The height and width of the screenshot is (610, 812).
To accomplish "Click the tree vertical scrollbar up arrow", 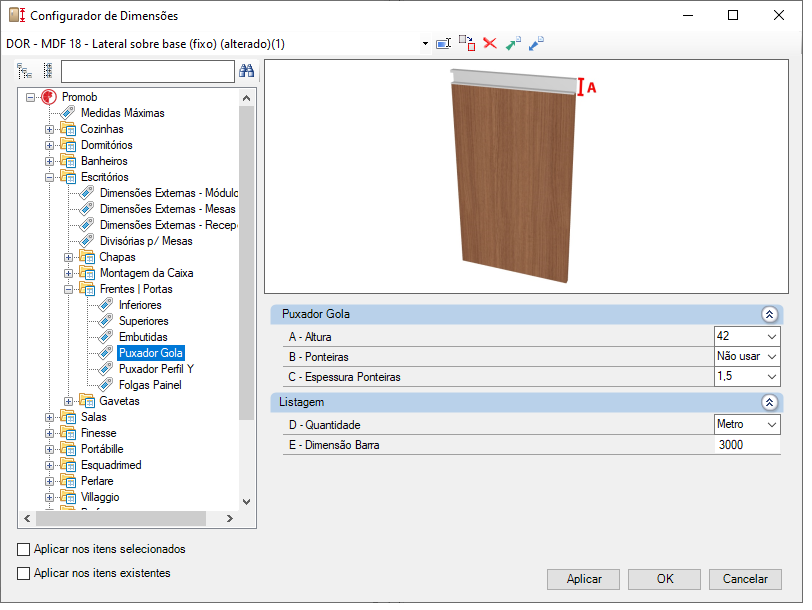I will [x=246, y=98].
